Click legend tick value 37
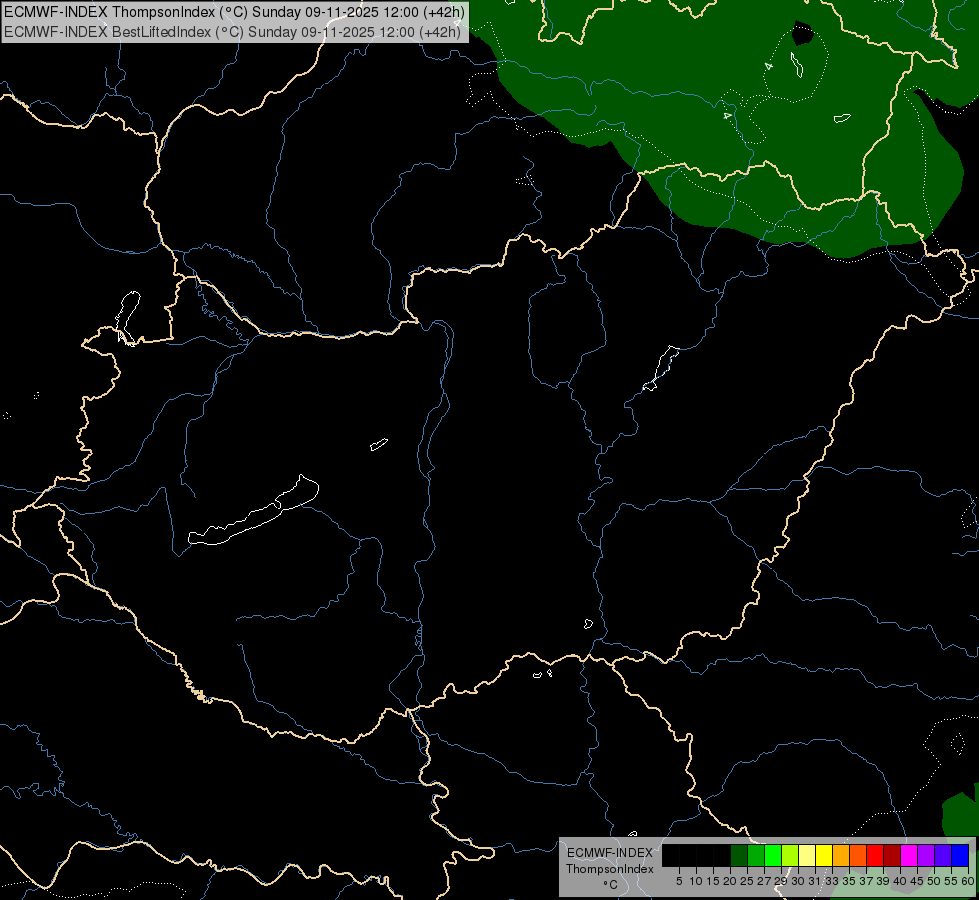979x900 pixels. click(866, 881)
